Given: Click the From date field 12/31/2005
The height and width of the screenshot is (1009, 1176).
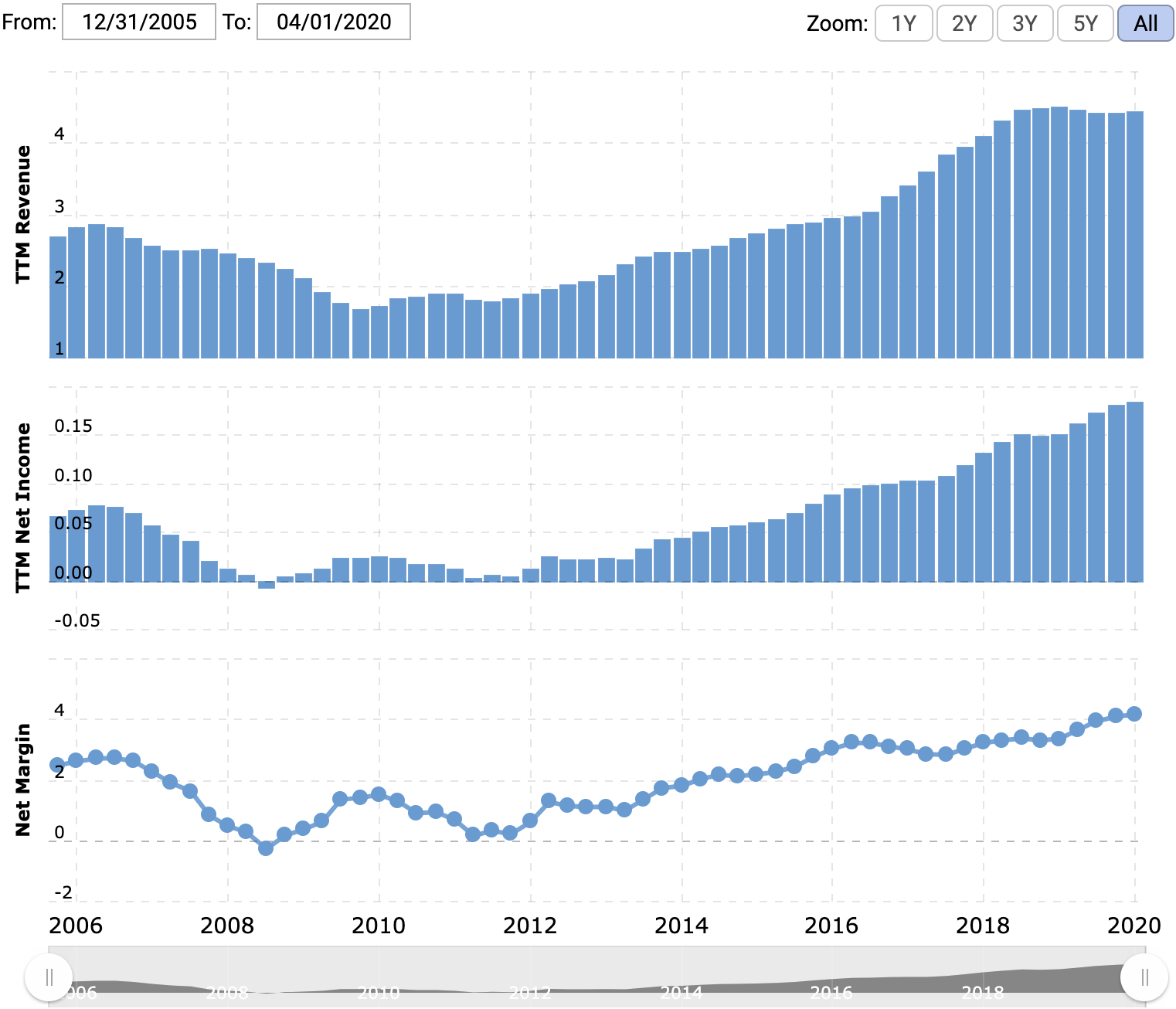Looking at the screenshot, I should click(x=139, y=22).
